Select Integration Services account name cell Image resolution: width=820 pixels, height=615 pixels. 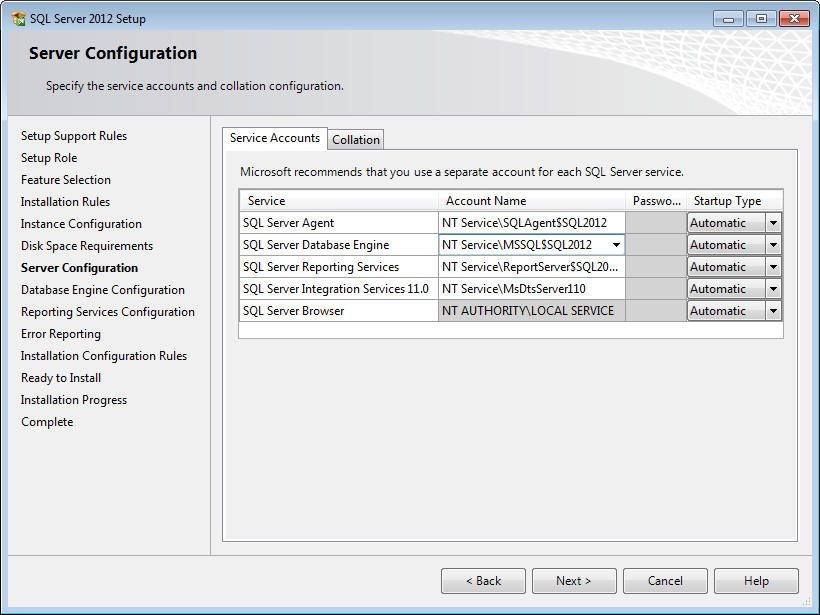pos(532,289)
